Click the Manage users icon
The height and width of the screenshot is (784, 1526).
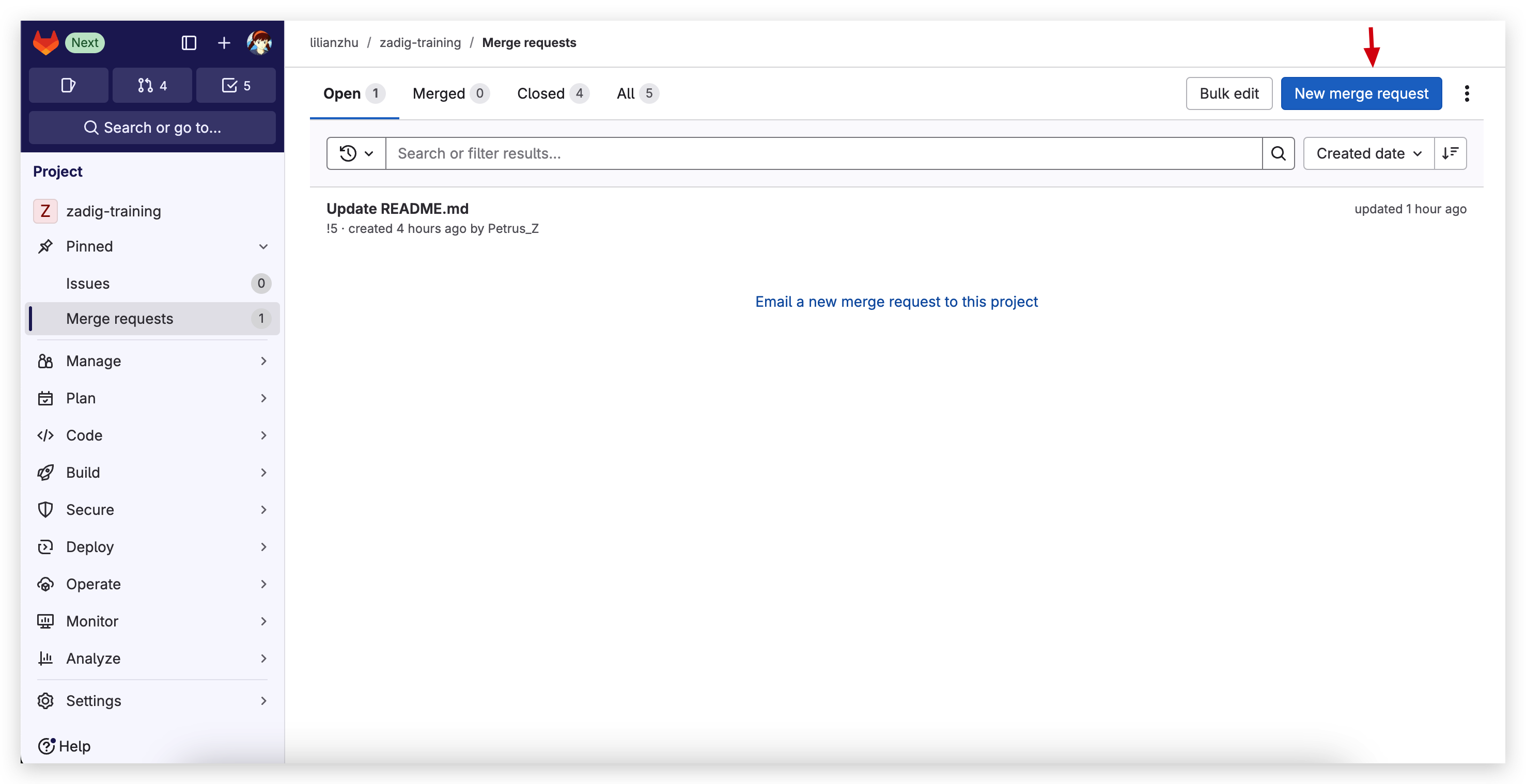tap(45, 361)
